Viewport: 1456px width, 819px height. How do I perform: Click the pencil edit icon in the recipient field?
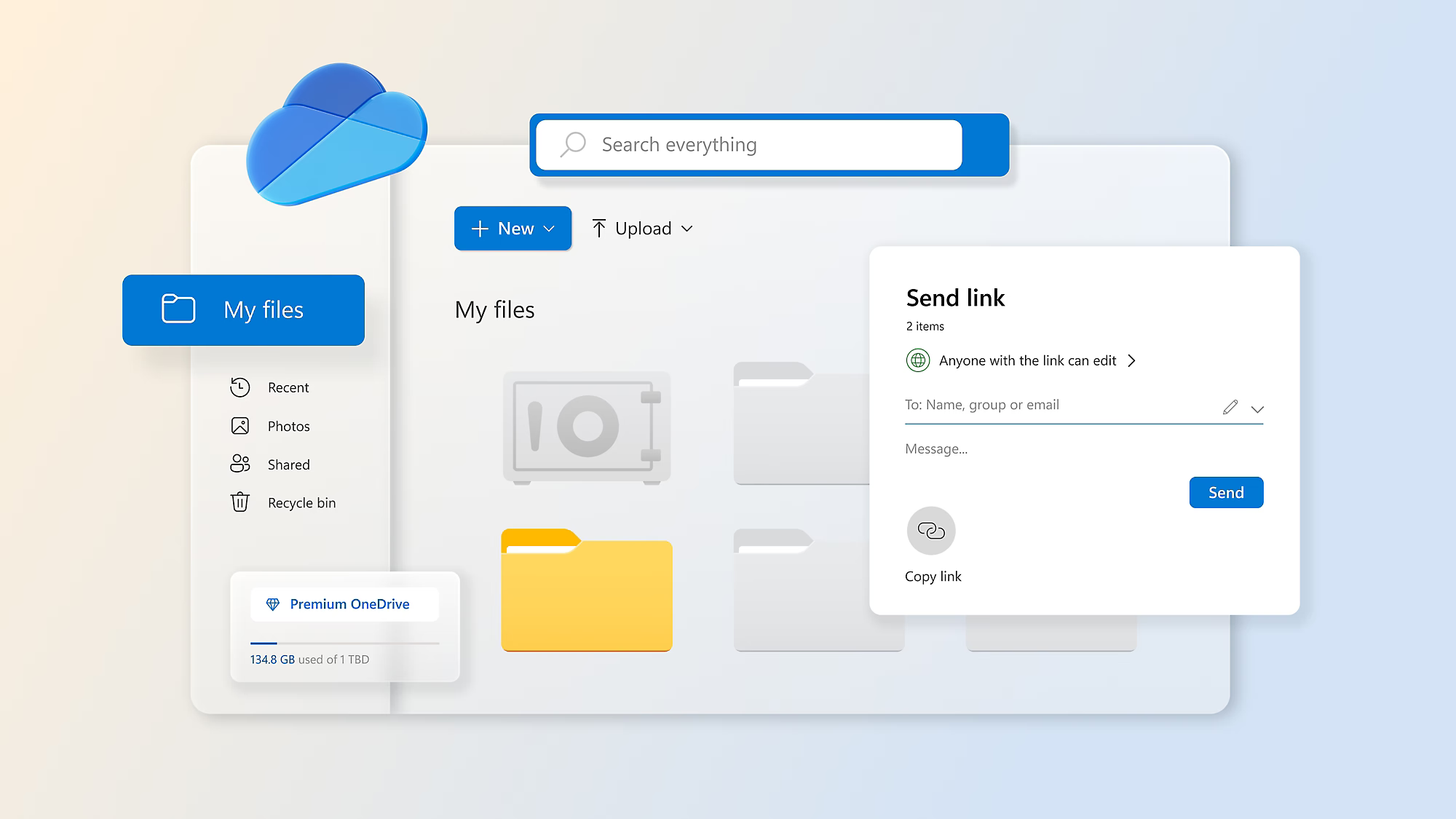point(1230,407)
